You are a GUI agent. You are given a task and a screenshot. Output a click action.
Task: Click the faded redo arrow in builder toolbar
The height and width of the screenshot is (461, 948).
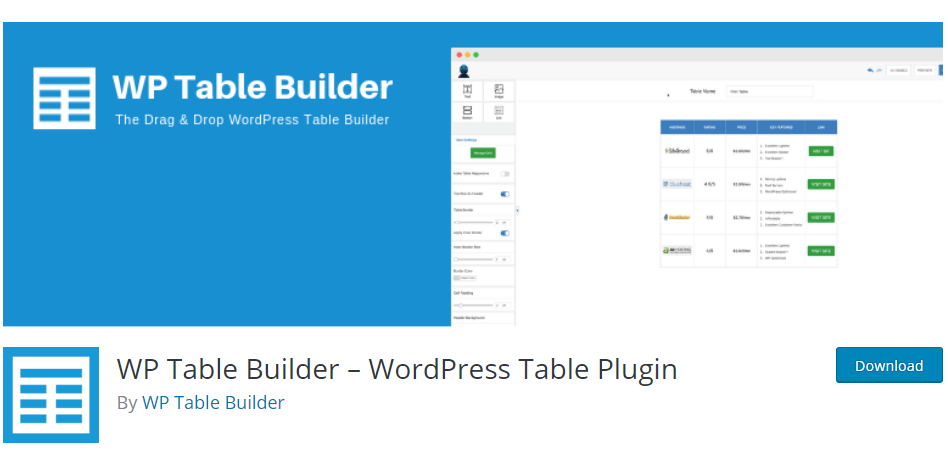[879, 70]
